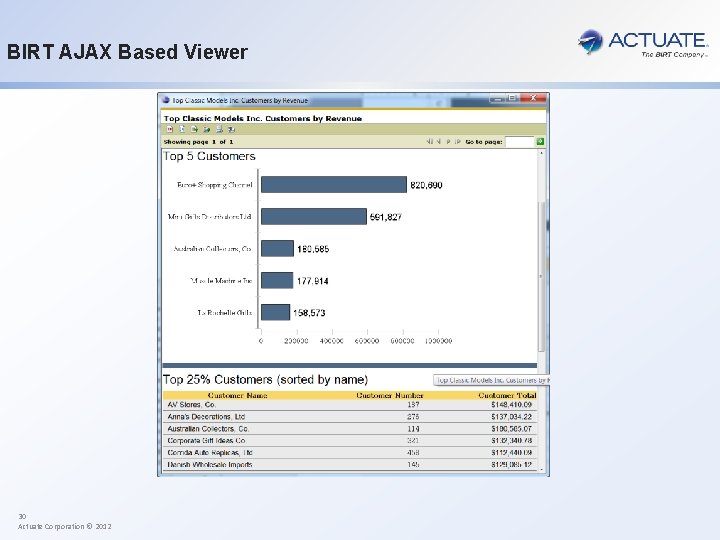Click the Top 5 Customers heading
720x540 pixels.
(x=209, y=156)
